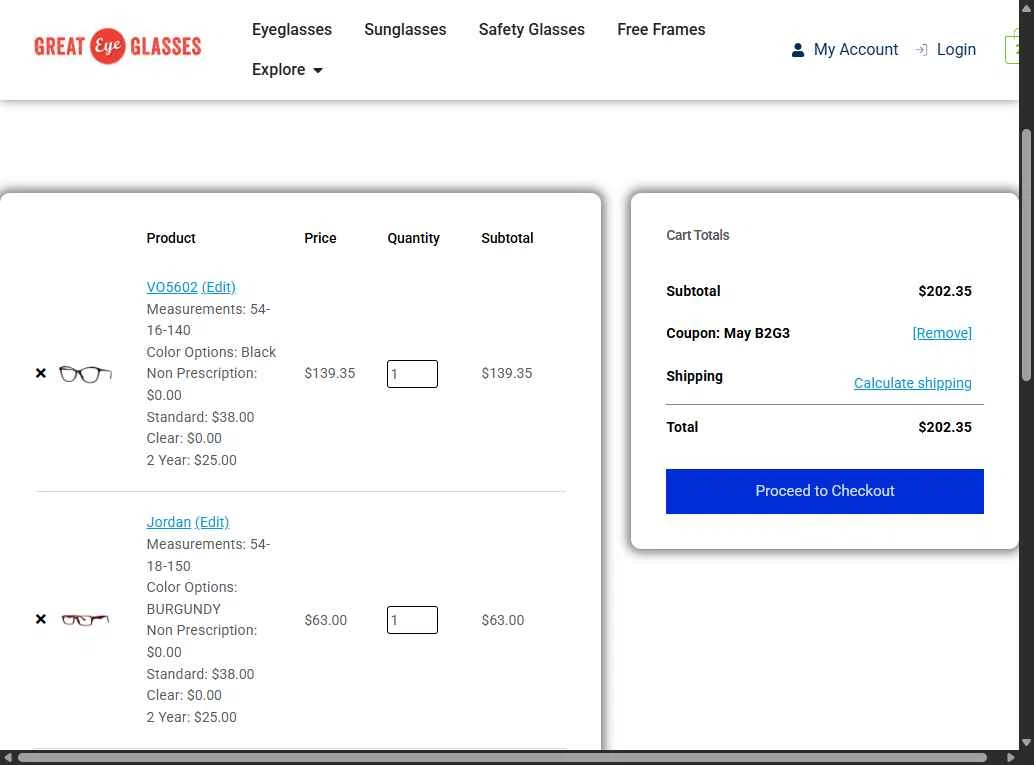Click the scroll-left arrow of horizontal scrollbar
1034x765 pixels.
click(x=7, y=758)
